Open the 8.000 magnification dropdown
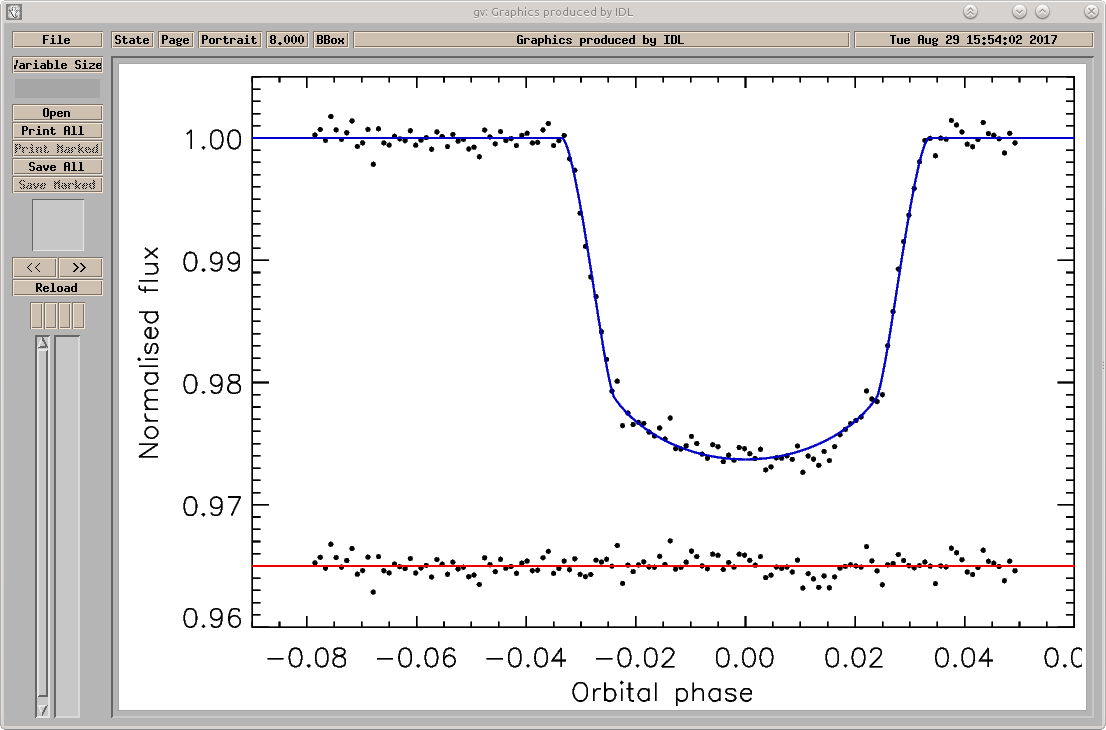This screenshot has width=1106, height=730. 287,39
